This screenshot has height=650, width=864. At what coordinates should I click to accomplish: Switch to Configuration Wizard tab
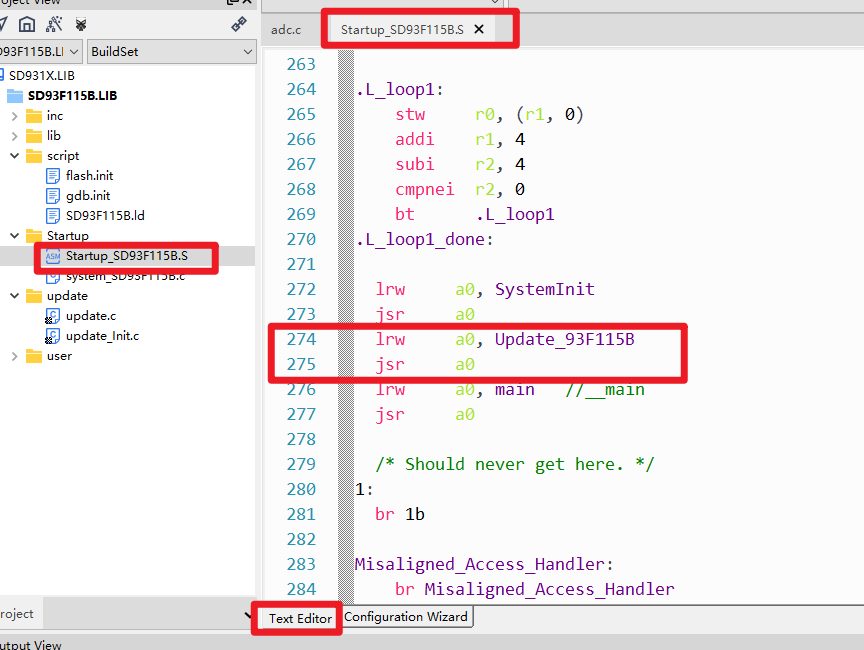(x=405, y=617)
